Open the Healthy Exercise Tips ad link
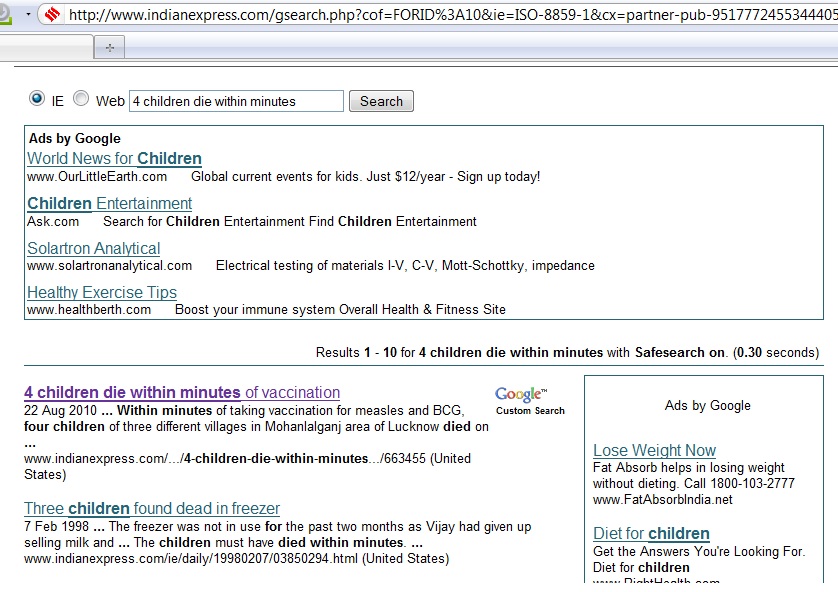 pyautogui.click(x=102, y=292)
